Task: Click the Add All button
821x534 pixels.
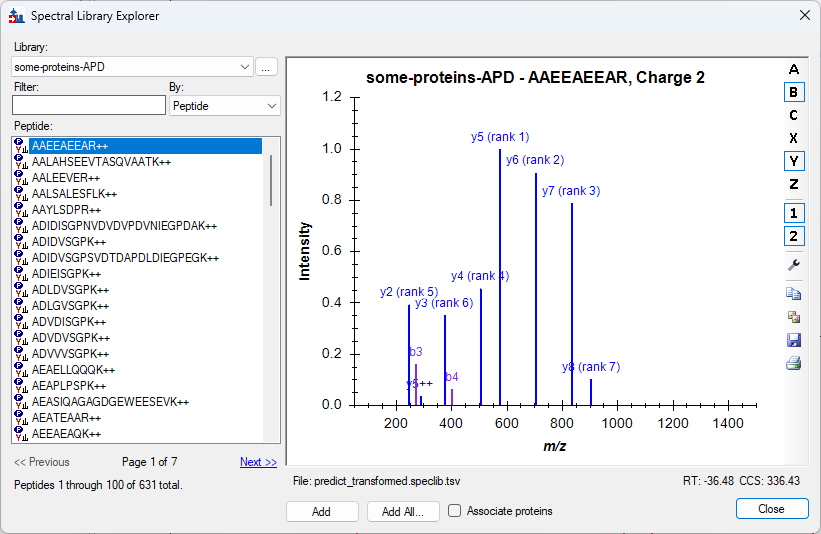Action: coord(403,511)
